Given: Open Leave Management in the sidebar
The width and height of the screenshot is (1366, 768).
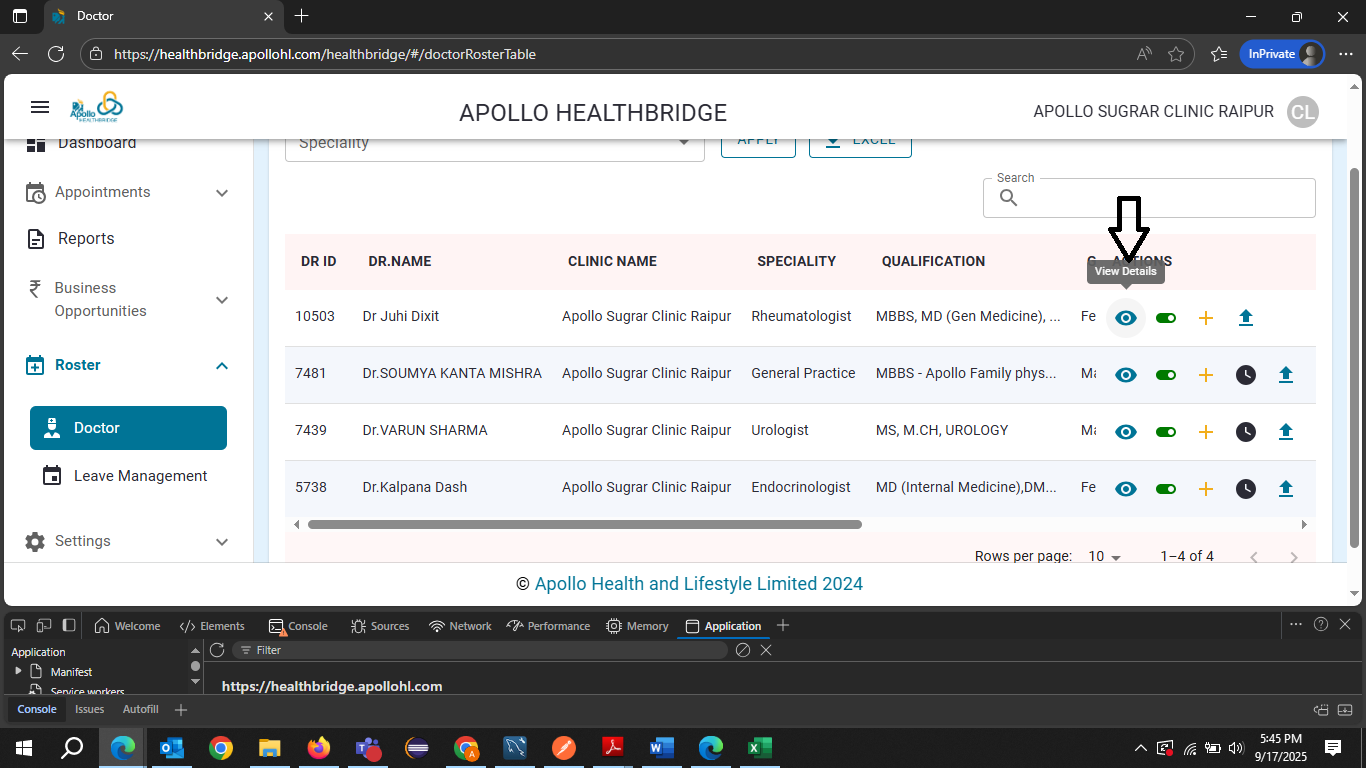Looking at the screenshot, I should [x=140, y=476].
